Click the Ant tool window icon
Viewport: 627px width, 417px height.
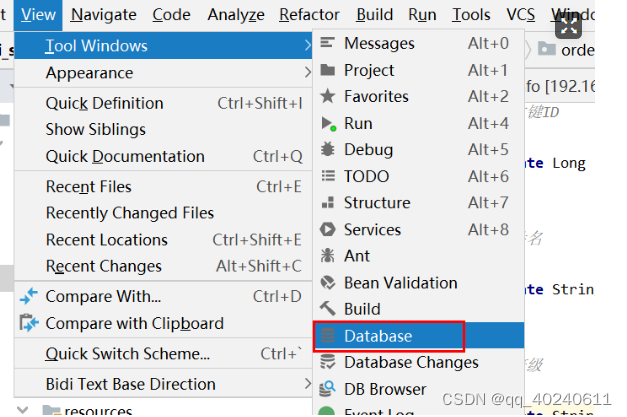(x=327, y=255)
